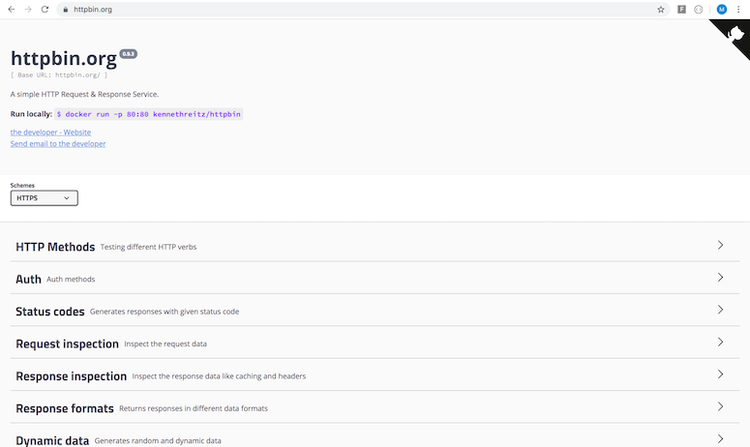750x447 pixels.
Task: Reload the httpbin.org page
Action: pyautogui.click(x=45, y=9)
